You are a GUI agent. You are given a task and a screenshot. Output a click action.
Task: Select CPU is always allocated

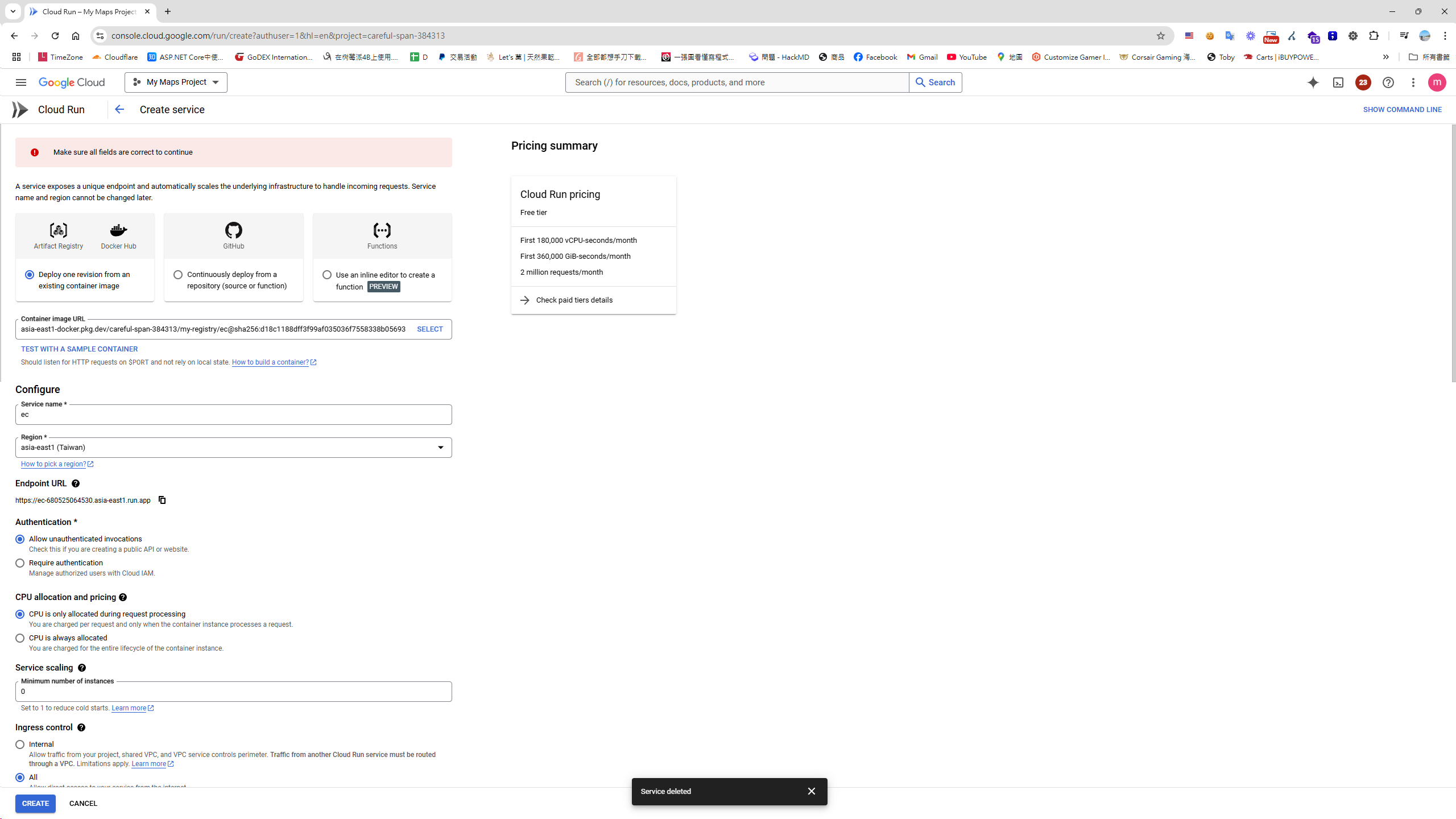pyautogui.click(x=20, y=638)
